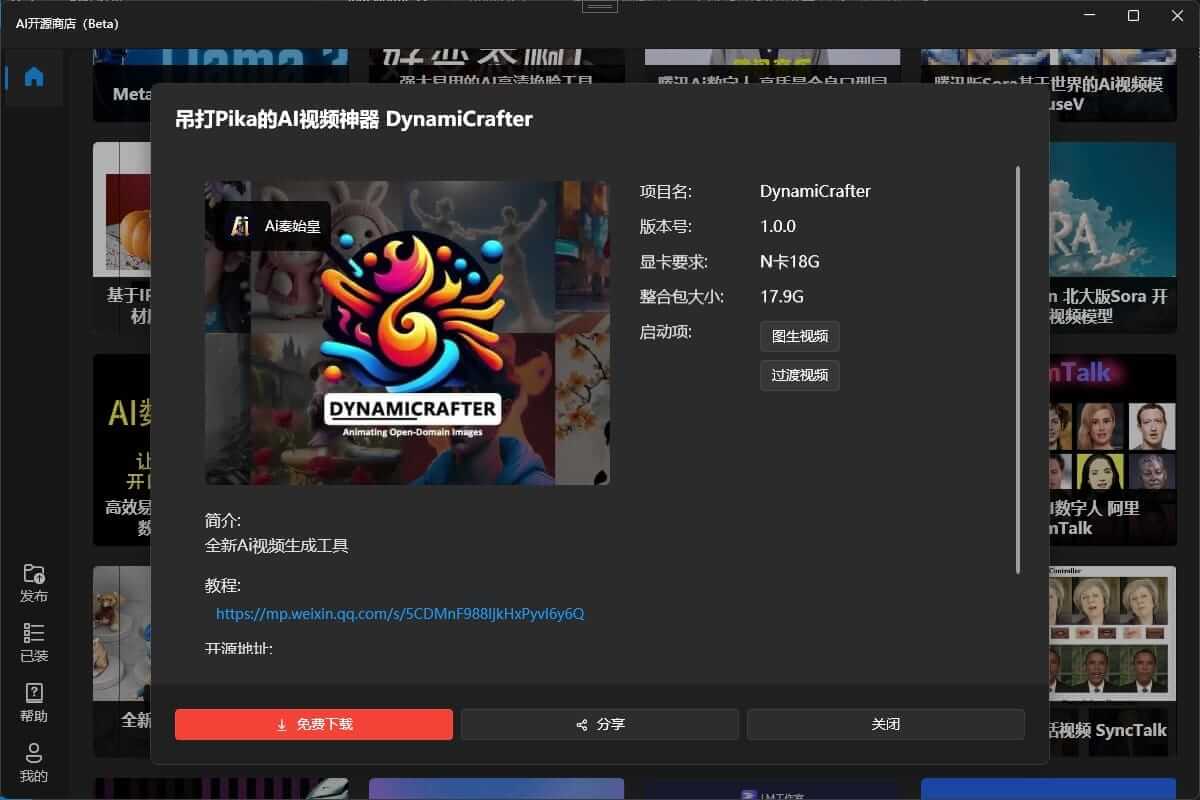The width and height of the screenshot is (1200, 800).
Task: Click the GPU requirement N卡18G
Action: point(790,262)
